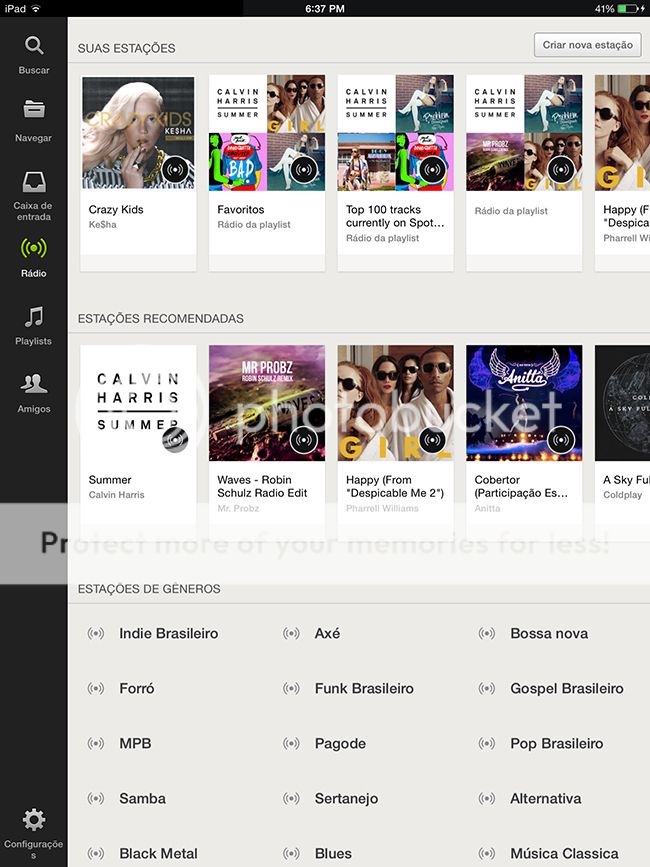Tap radio icon beside Indie Brasileiro

click(x=96, y=633)
